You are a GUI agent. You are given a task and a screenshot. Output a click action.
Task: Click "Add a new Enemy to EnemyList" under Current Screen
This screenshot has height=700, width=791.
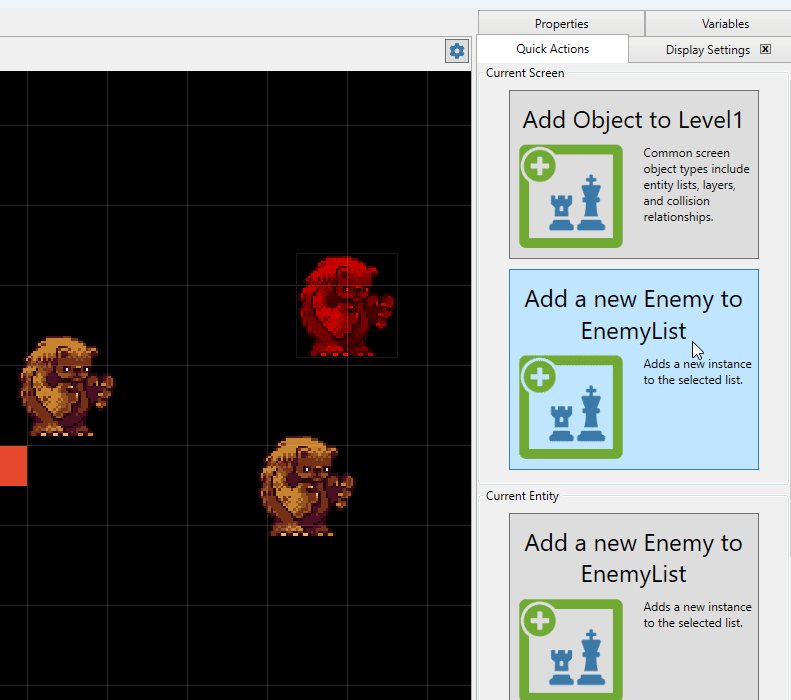click(x=633, y=313)
